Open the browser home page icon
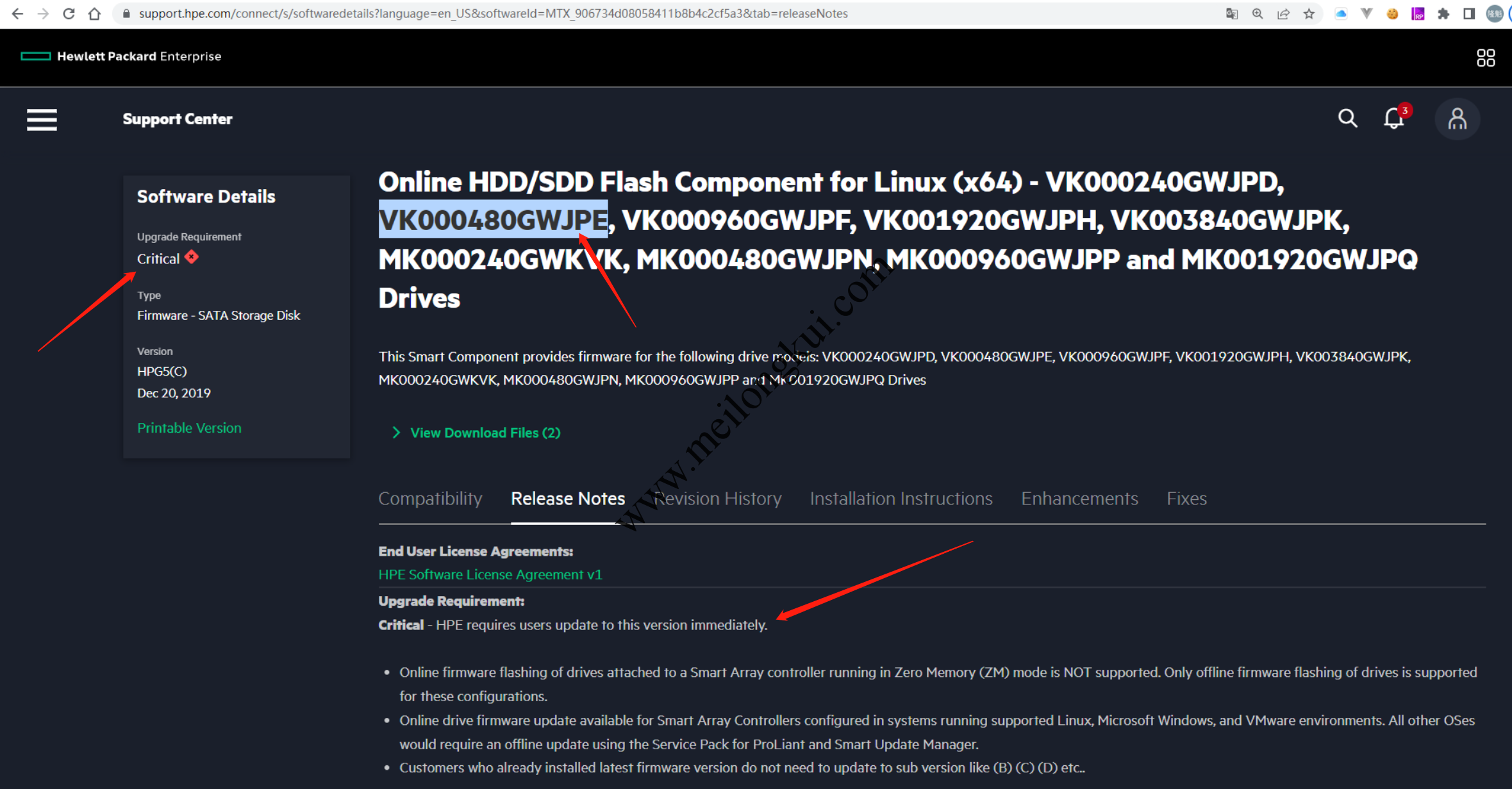This screenshot has height=789, width=1512. tap(94, 13)
